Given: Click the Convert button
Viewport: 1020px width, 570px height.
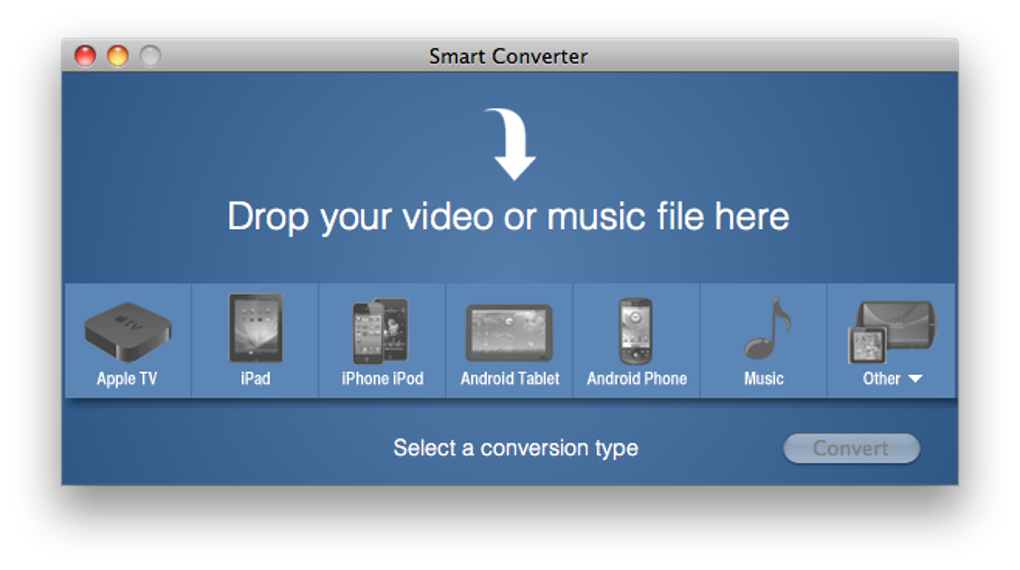Looking at the screenshot, I should click(x=851, y=448).
